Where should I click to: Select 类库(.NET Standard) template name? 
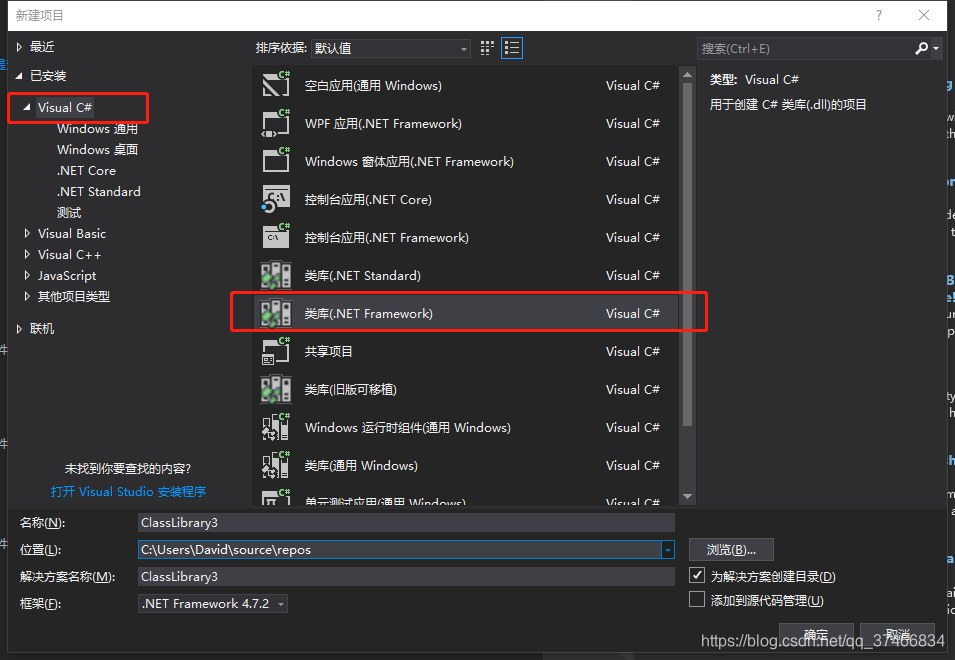pyautogui.click(x=362, y=276)
